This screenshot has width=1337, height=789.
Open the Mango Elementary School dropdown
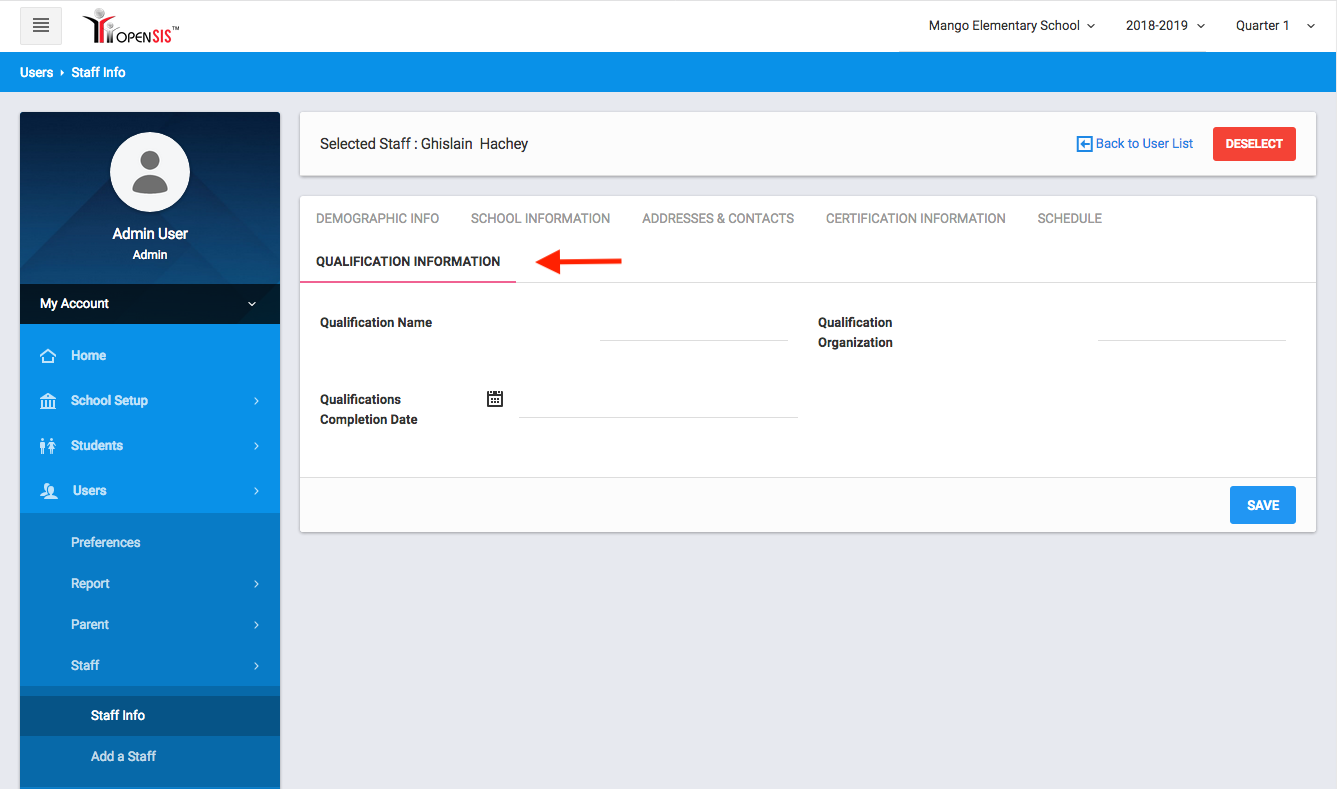[x=1011, y=26]
